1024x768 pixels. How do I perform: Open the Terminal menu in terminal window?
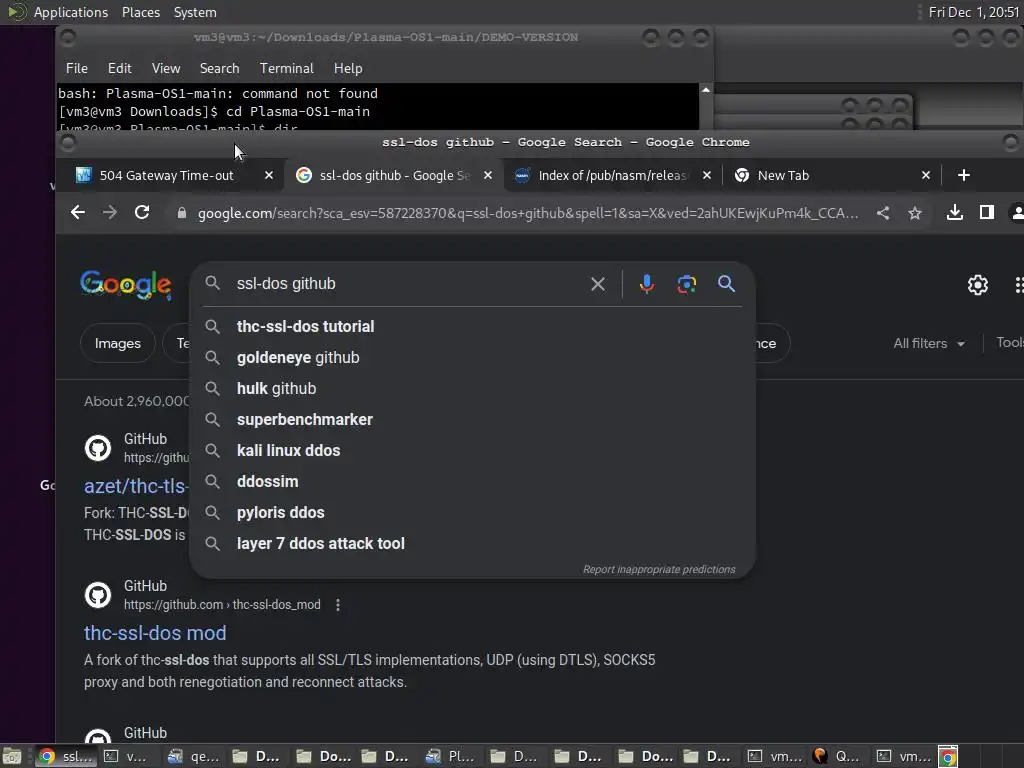(x=287, y=68)
